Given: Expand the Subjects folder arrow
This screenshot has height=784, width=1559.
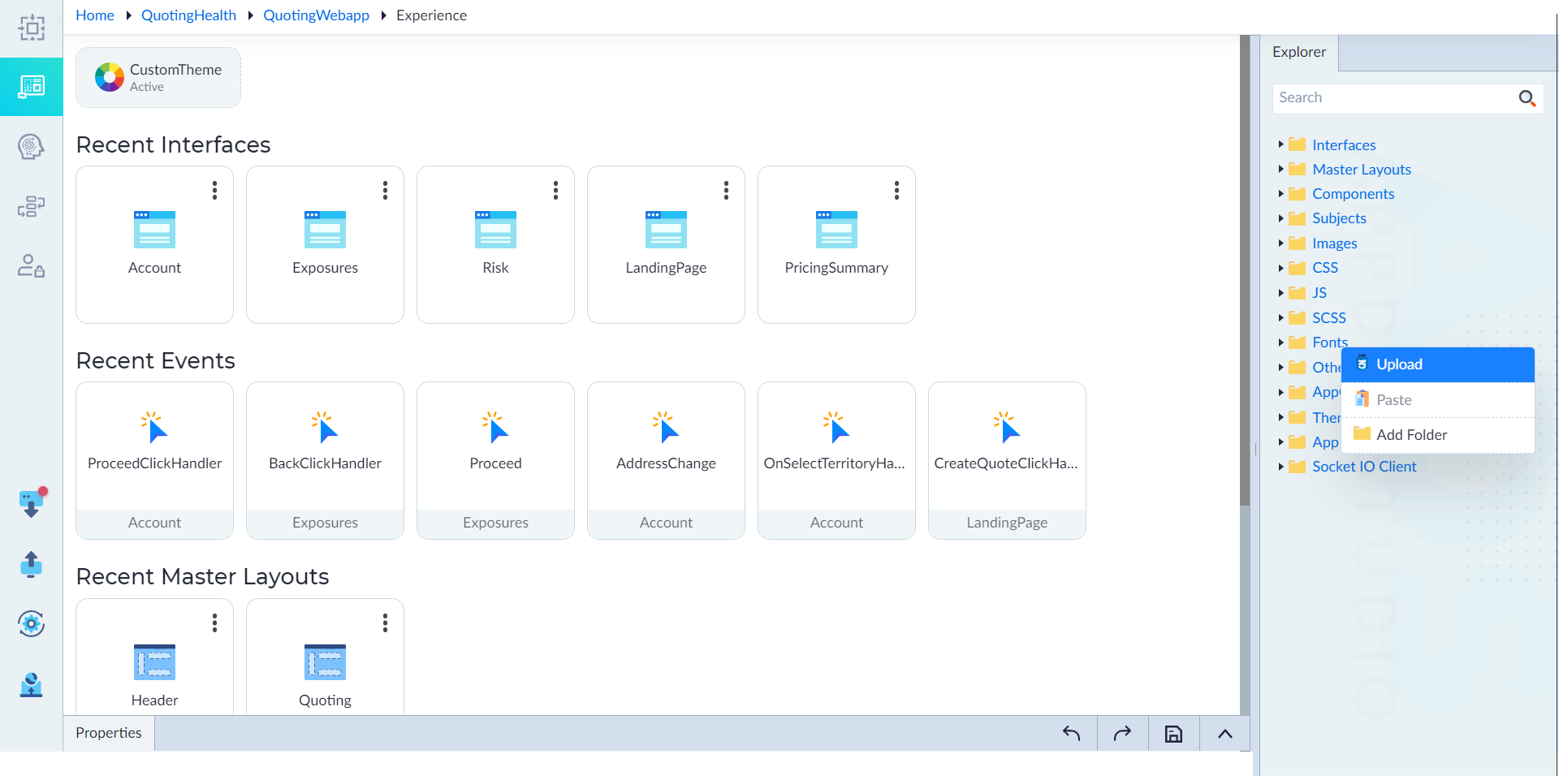Looking at the screenshot, I should coord(1280,218).
